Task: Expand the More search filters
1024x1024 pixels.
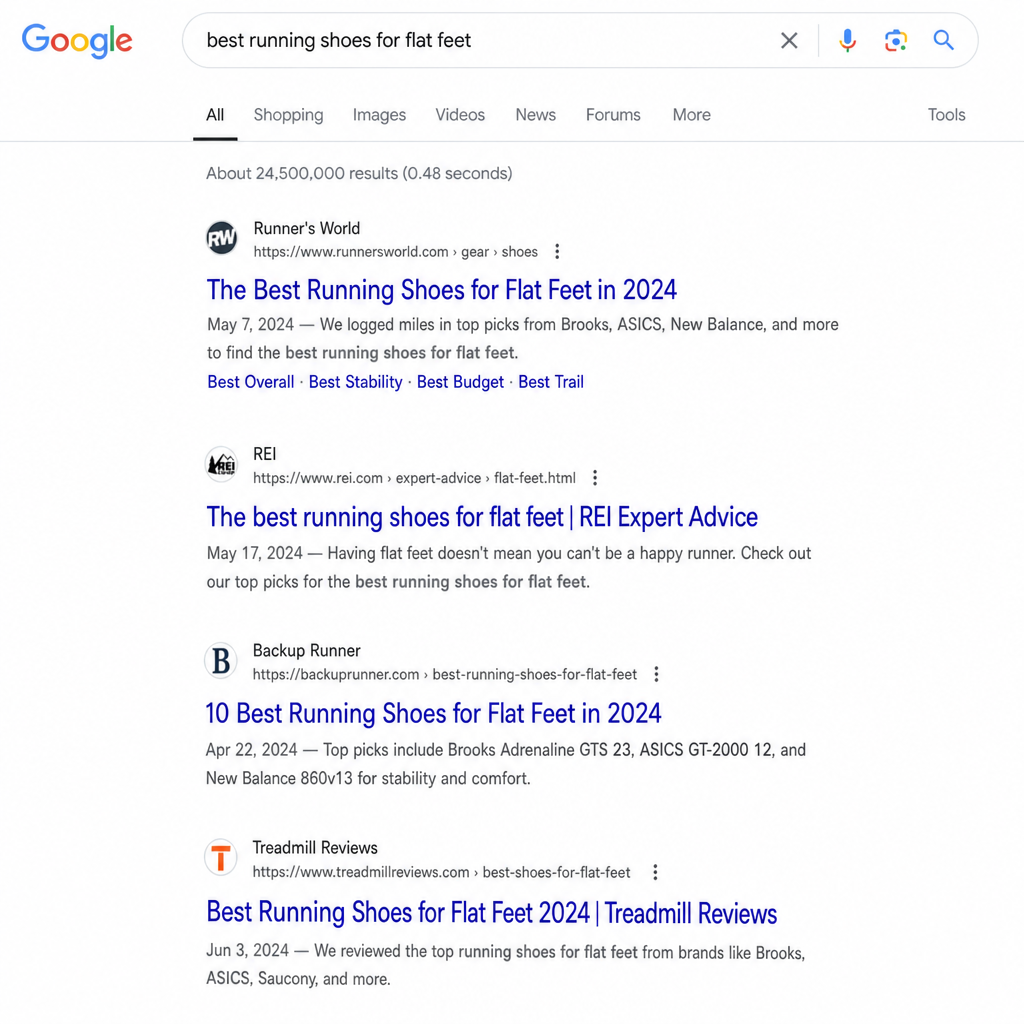Action: coord(692,115)
